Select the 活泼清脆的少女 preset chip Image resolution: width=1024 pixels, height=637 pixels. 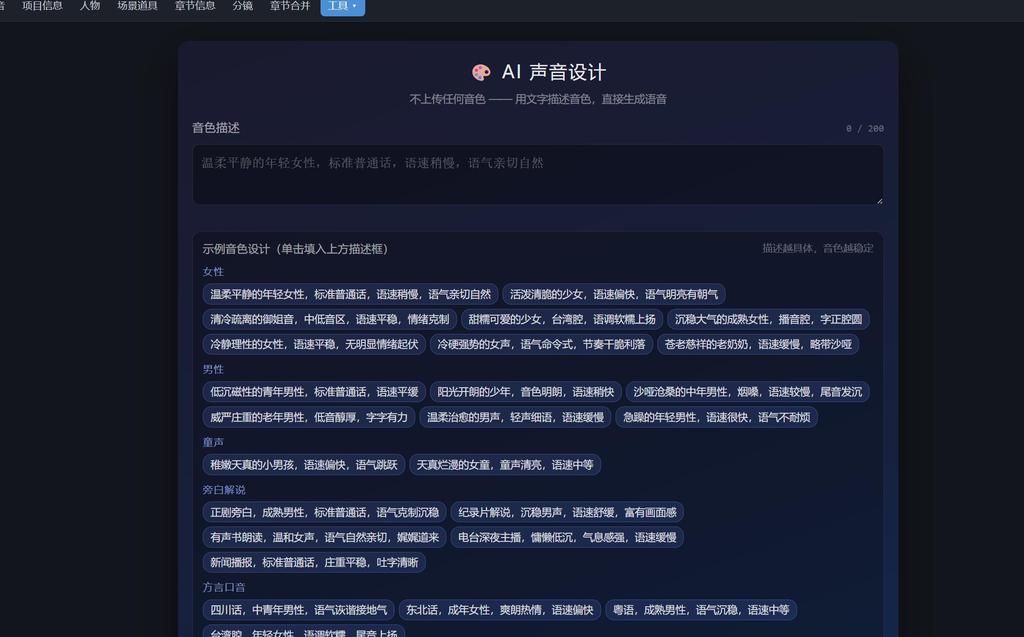pos(614,294)
